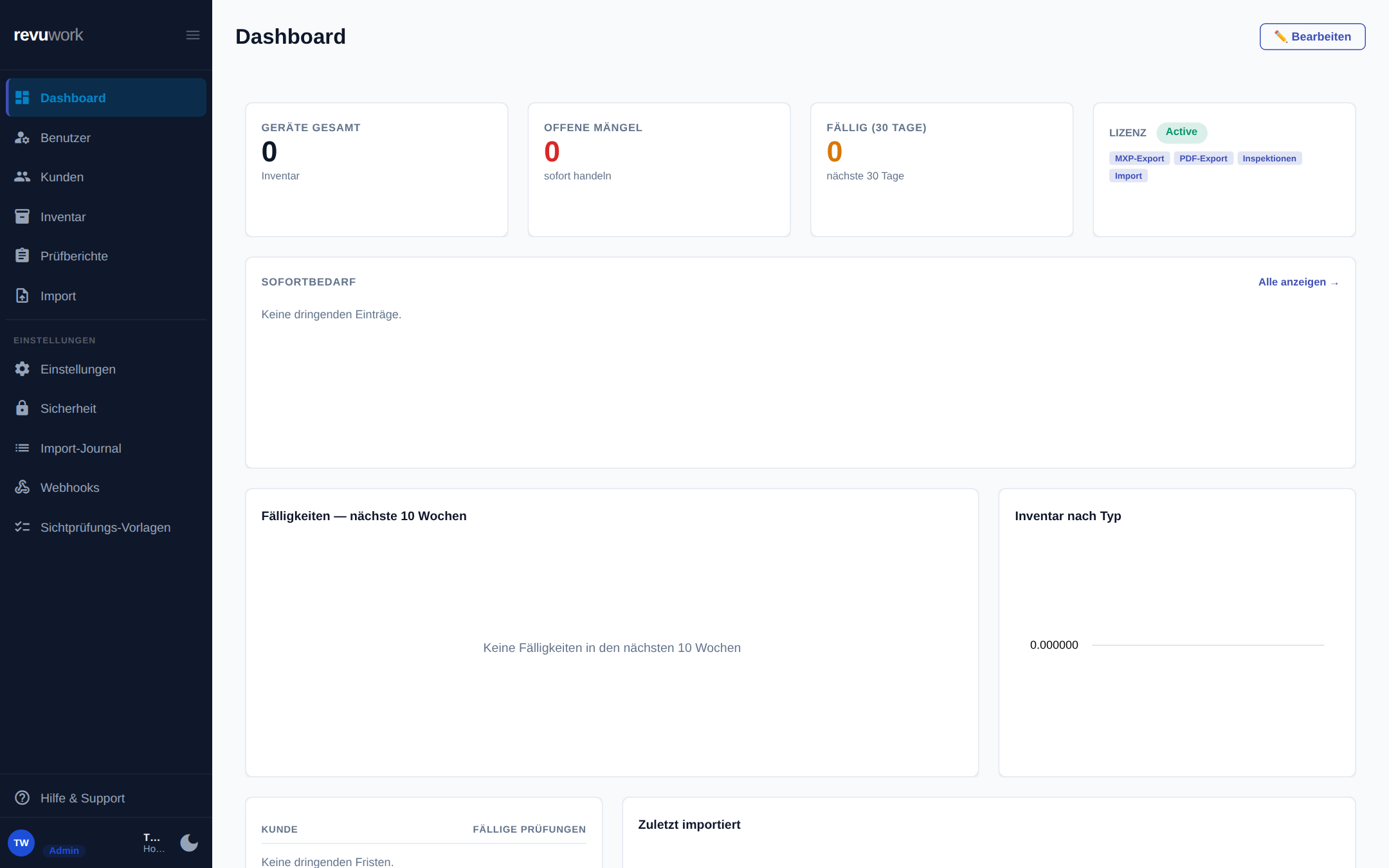Click the MXP-Export tag
Image resolution: width=1389 pixels, height=868 pixels.
(1139, 158)
